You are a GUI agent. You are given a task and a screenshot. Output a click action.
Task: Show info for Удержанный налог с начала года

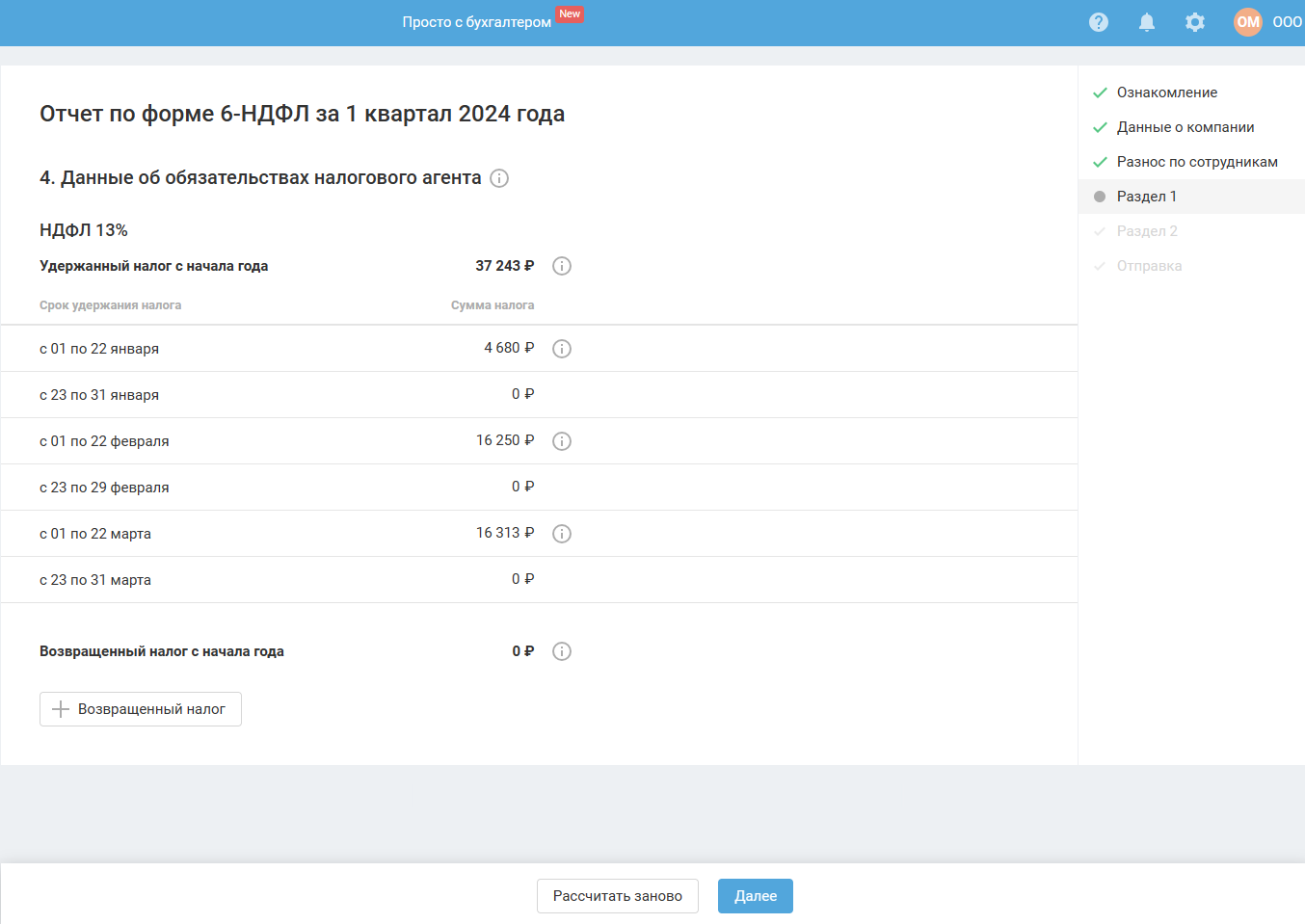562,266
